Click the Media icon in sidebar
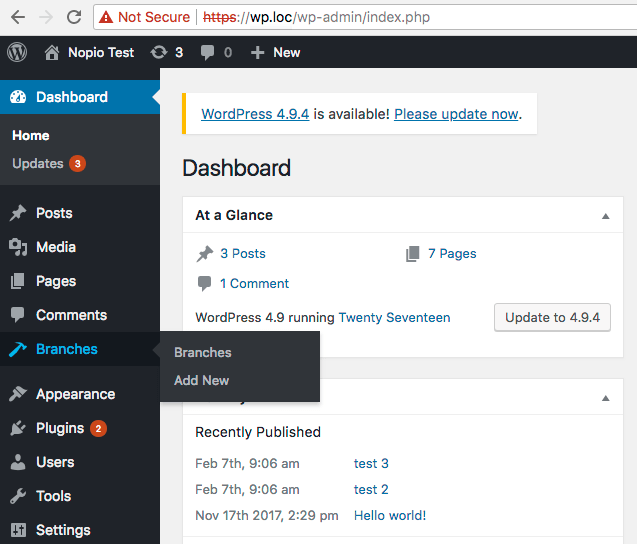 point(18,247)
